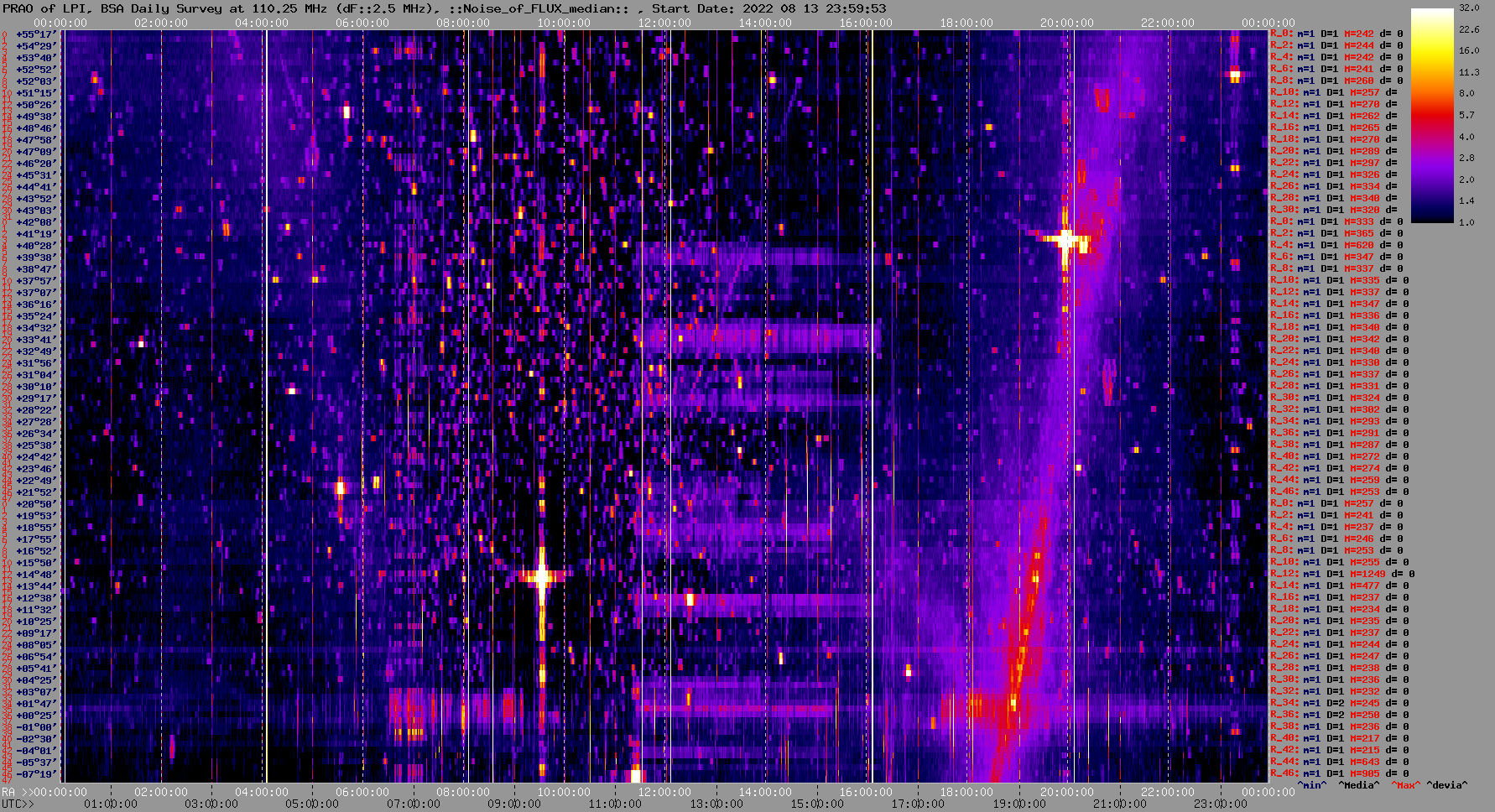Click the +40°28' declination label
The height and width of the screenshot is (812, 1495).
36,245
